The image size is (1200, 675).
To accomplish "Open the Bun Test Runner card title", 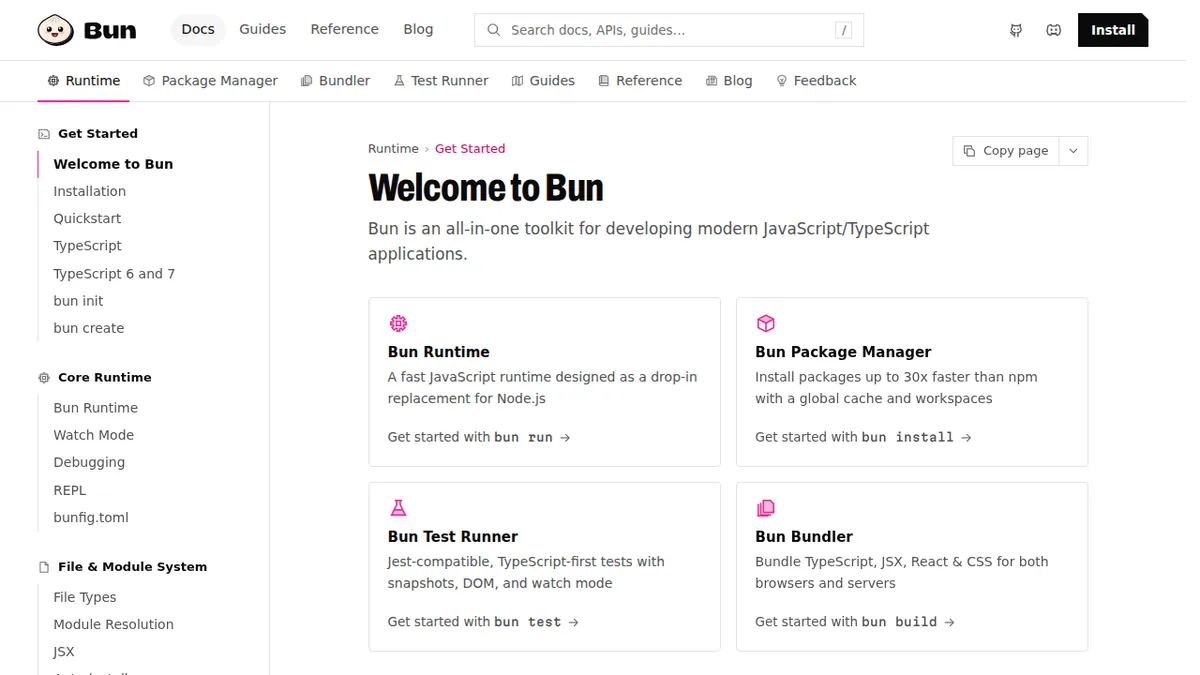I will (453, 537).
